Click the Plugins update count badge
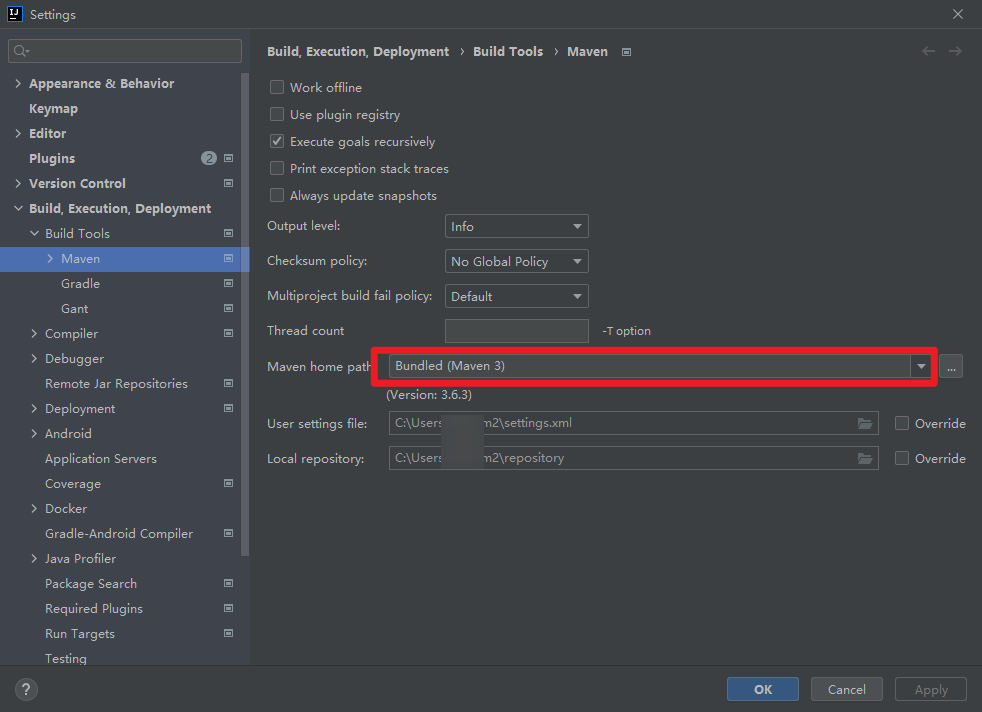This screenshot has height=712, width=982. [x=209, y=158]
